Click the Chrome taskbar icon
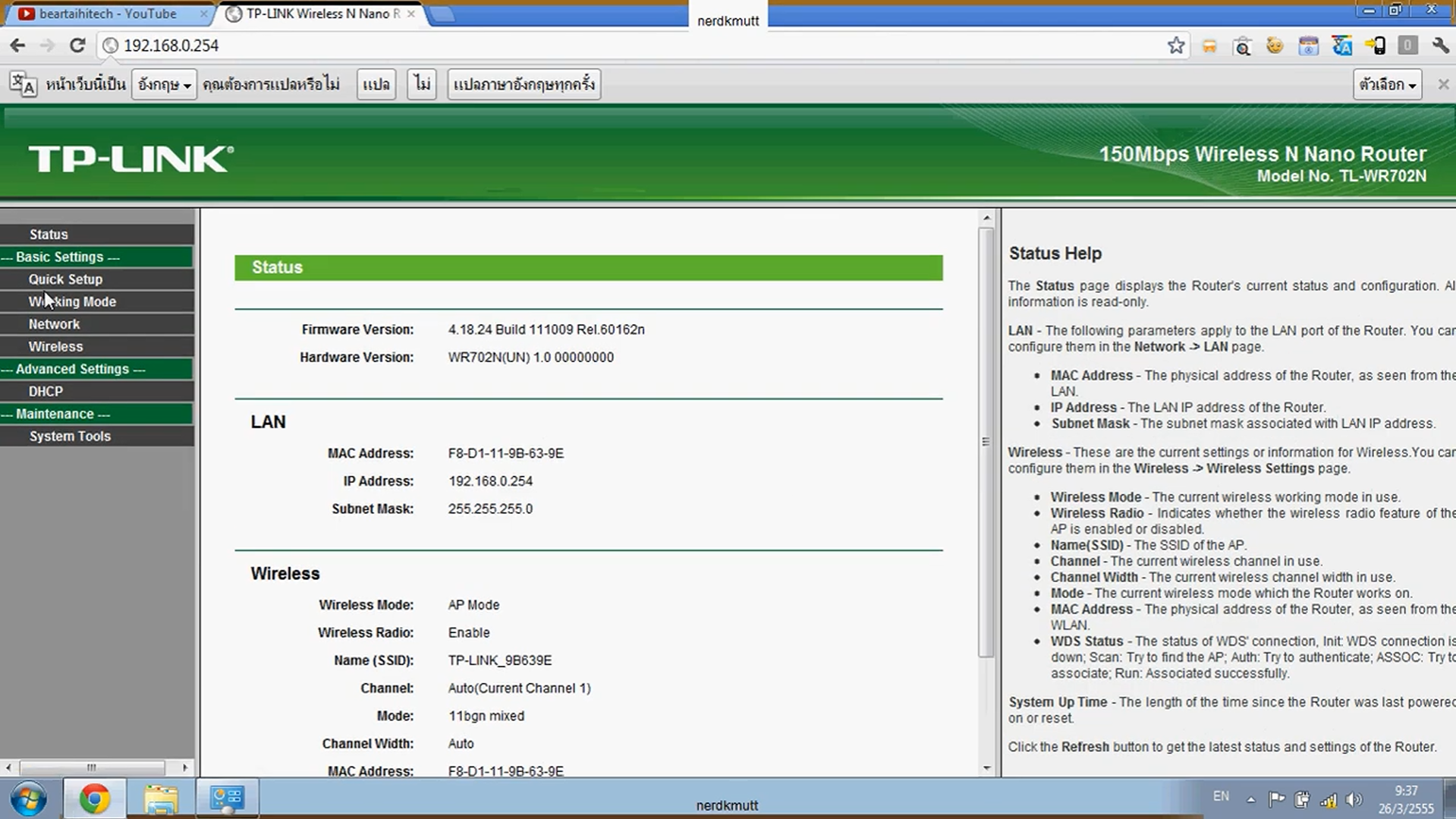 pos(94,799)
